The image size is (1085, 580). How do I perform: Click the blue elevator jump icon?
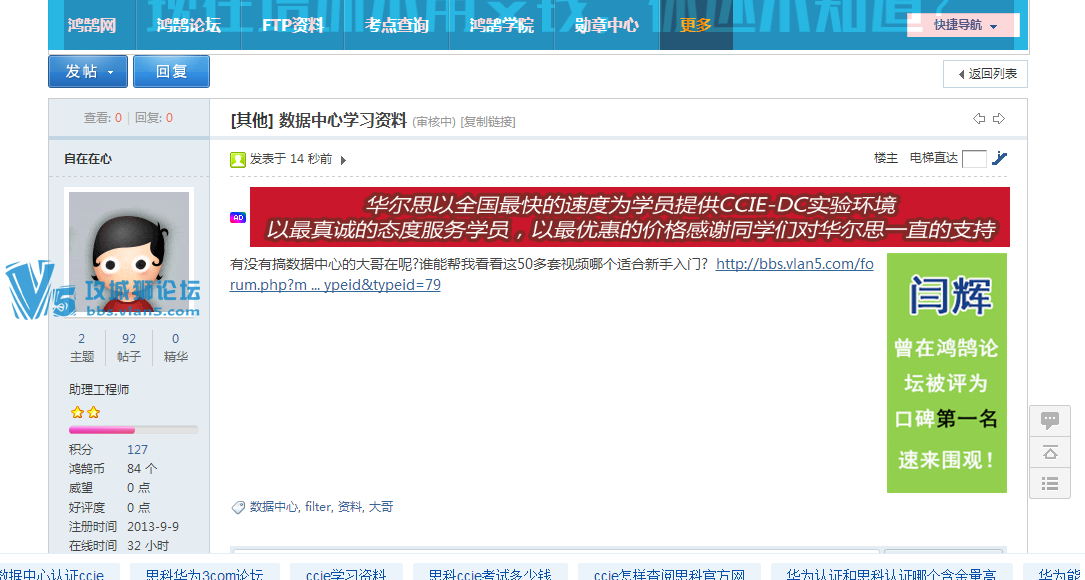pos(999,158)
